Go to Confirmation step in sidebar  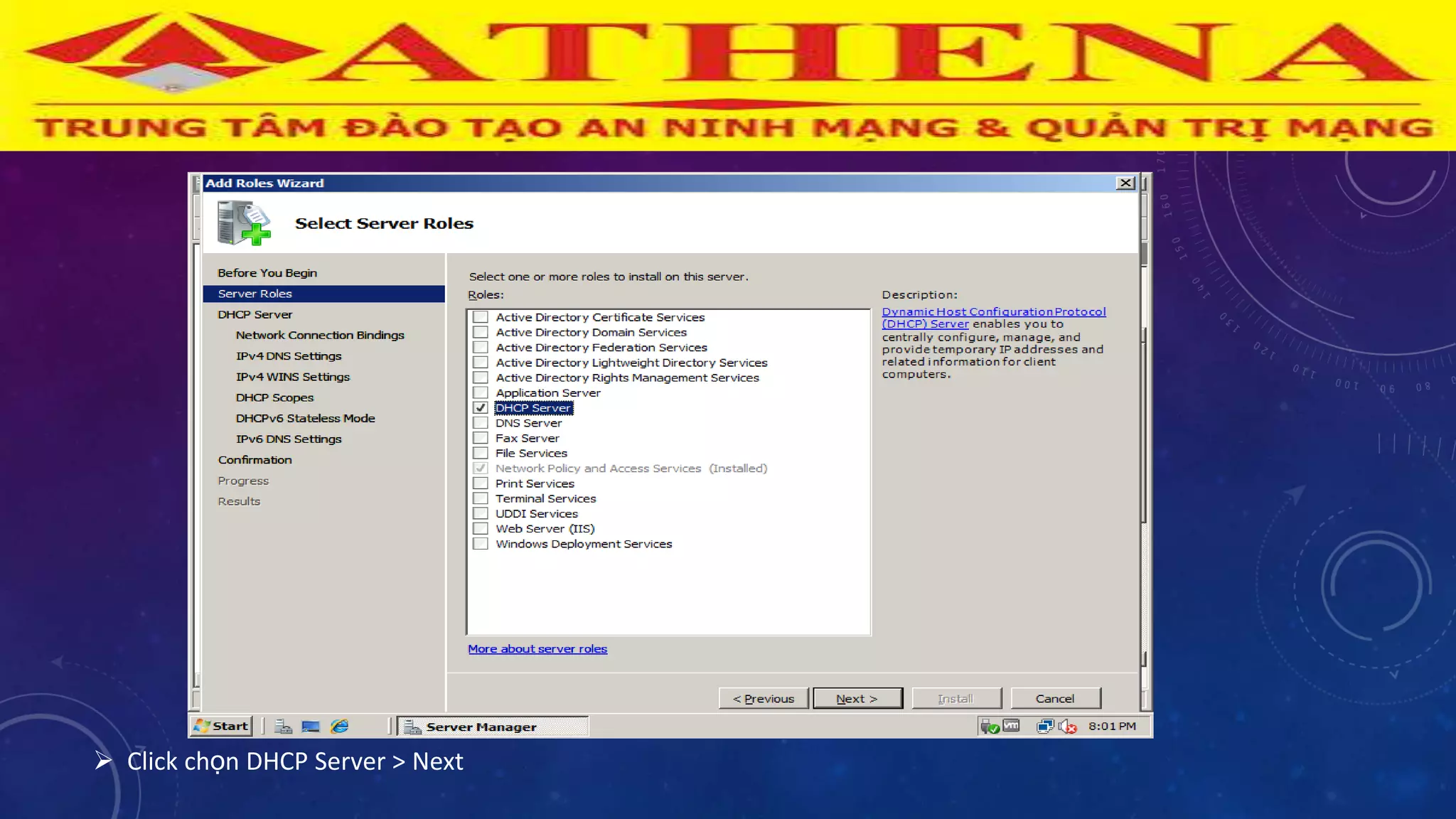(255, 460)
